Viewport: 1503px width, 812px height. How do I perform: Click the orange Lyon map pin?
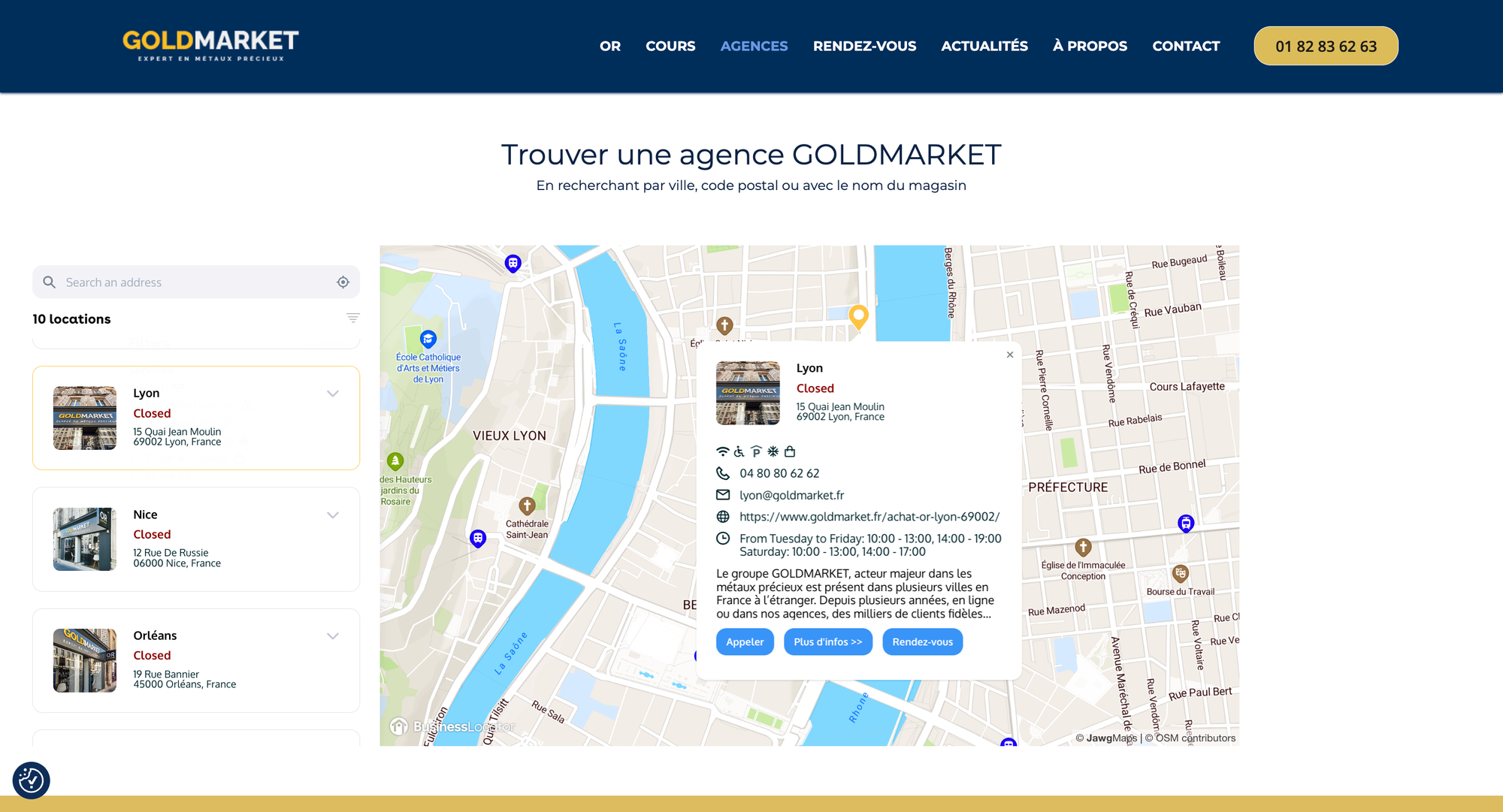(x=858, y=316)
